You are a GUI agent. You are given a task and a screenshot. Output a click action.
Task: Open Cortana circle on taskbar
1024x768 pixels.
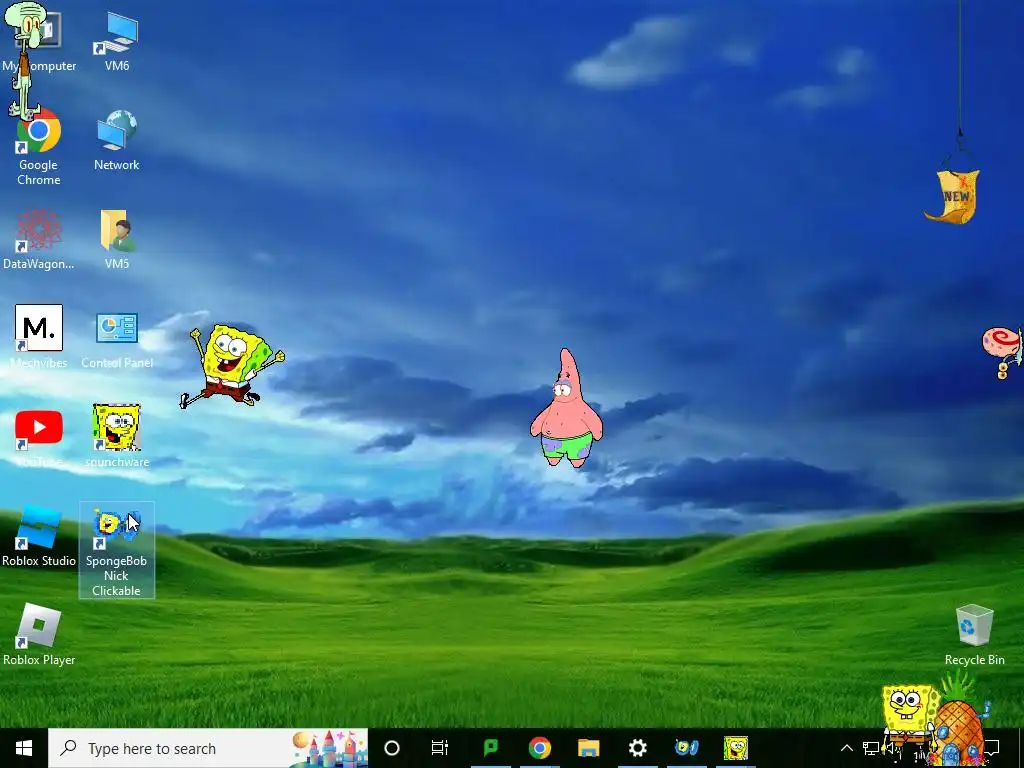(x=392, y=748)
